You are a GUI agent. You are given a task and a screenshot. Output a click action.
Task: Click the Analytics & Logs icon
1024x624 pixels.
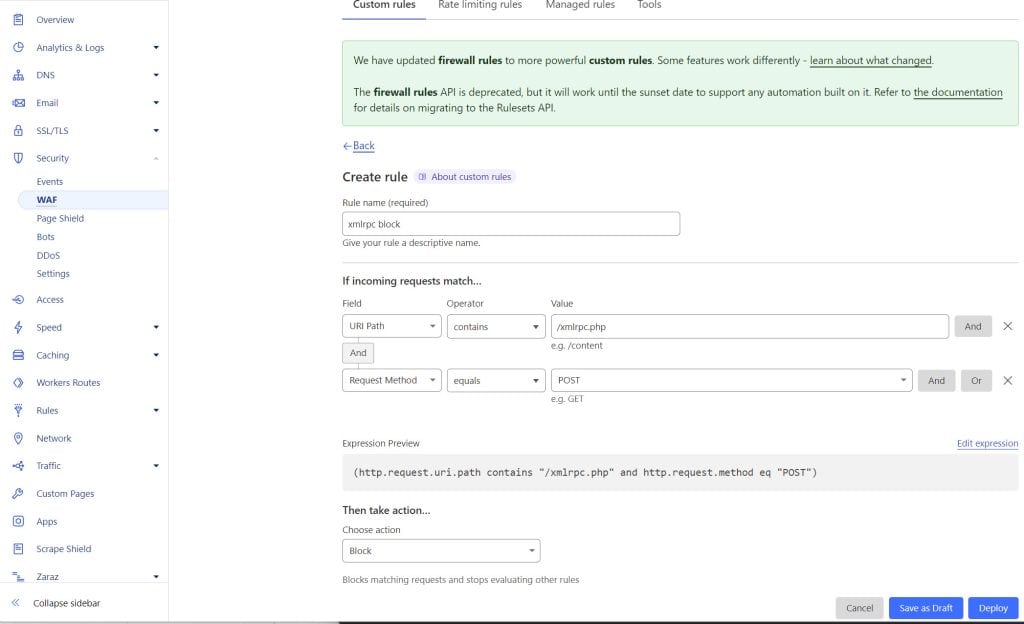(18, 47)
